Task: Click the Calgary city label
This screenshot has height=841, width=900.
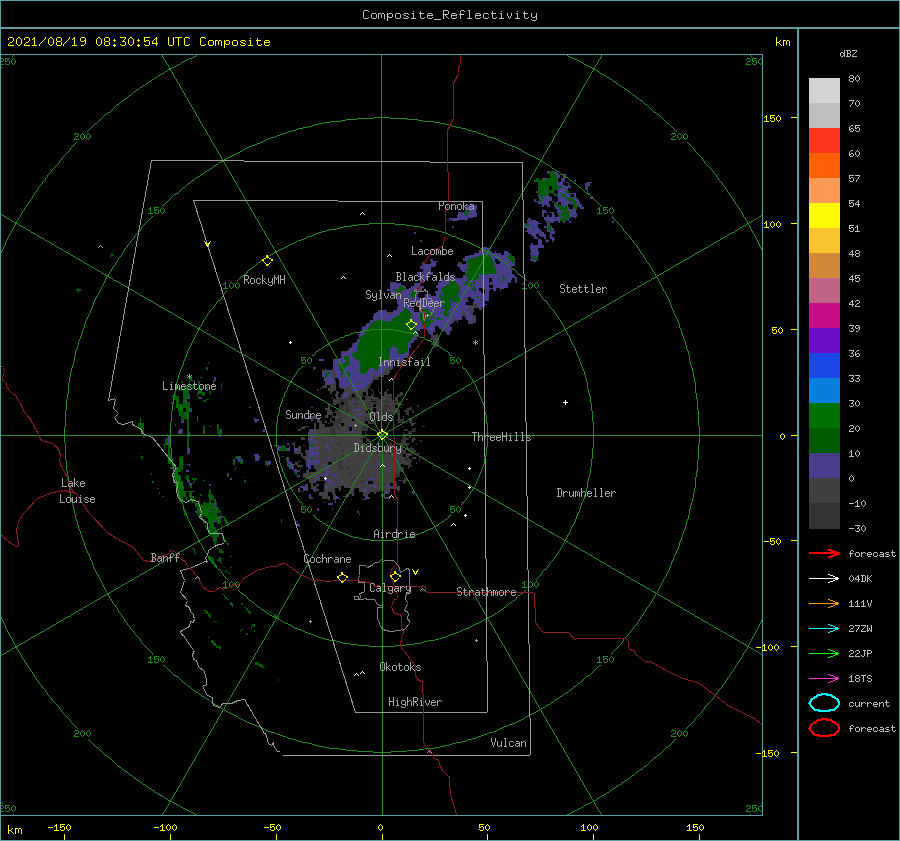Action: coord(390,588)
